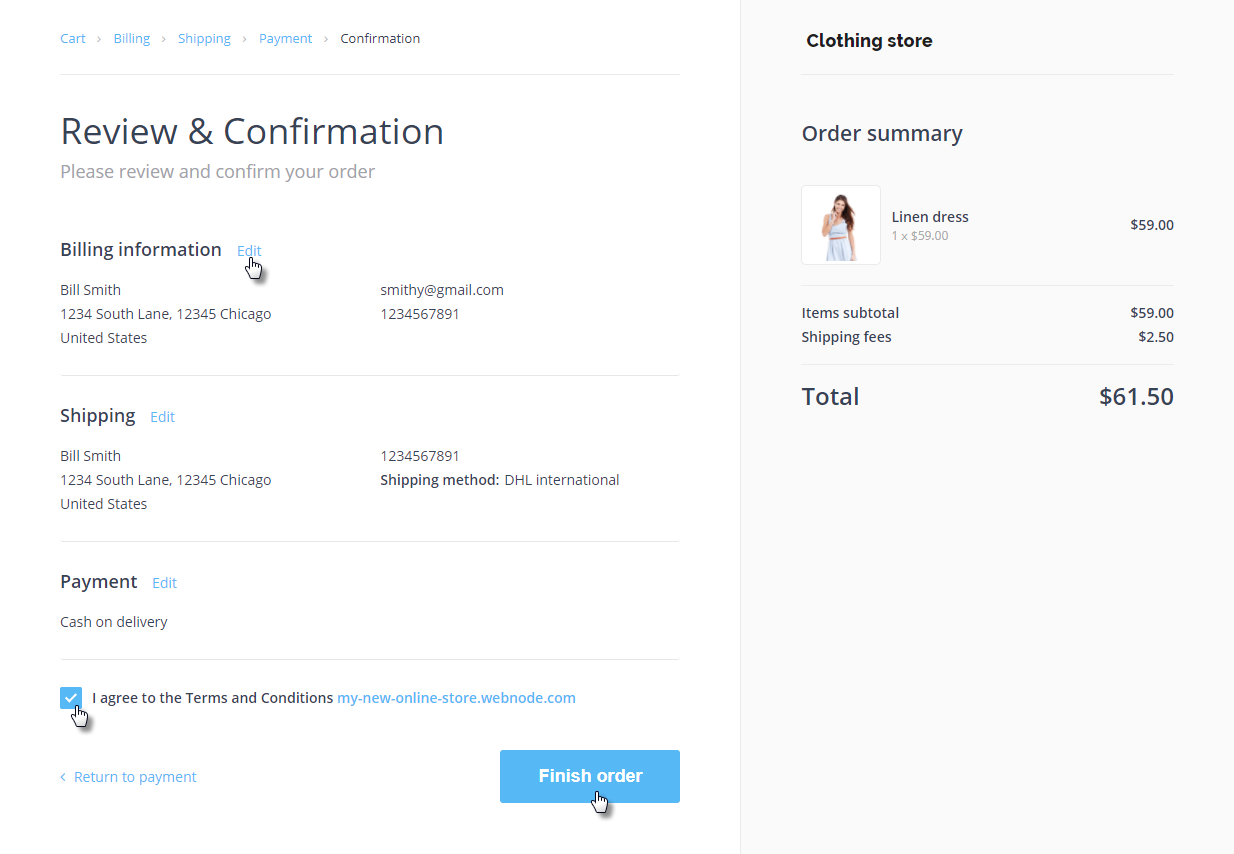Click the DHL international shipping method text
The image size is (1234, 854).
coord(561,480)
